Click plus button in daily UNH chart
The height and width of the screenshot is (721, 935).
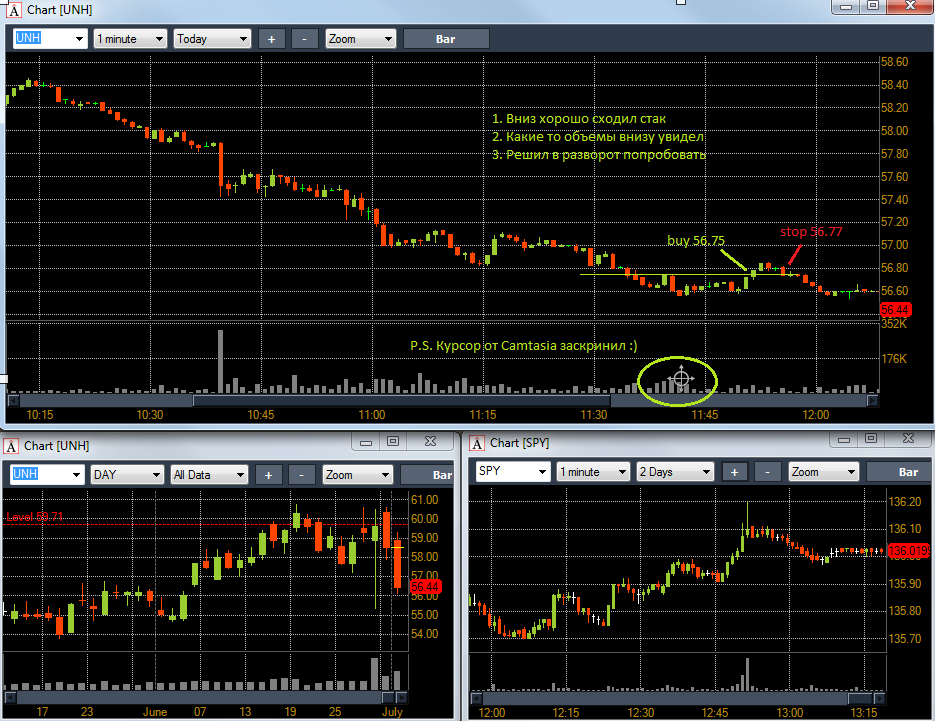pyautogui.click(x=268, y=475)
